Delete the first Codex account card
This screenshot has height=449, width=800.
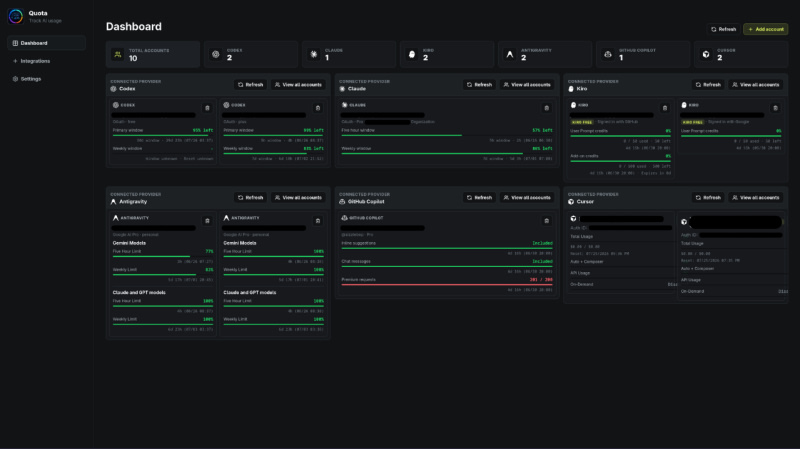207,108
